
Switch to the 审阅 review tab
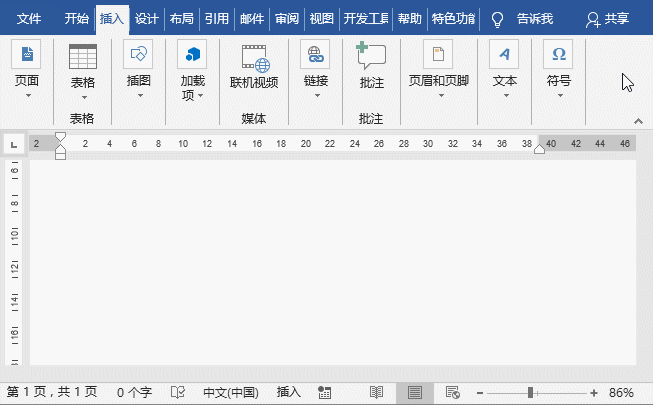287,19
